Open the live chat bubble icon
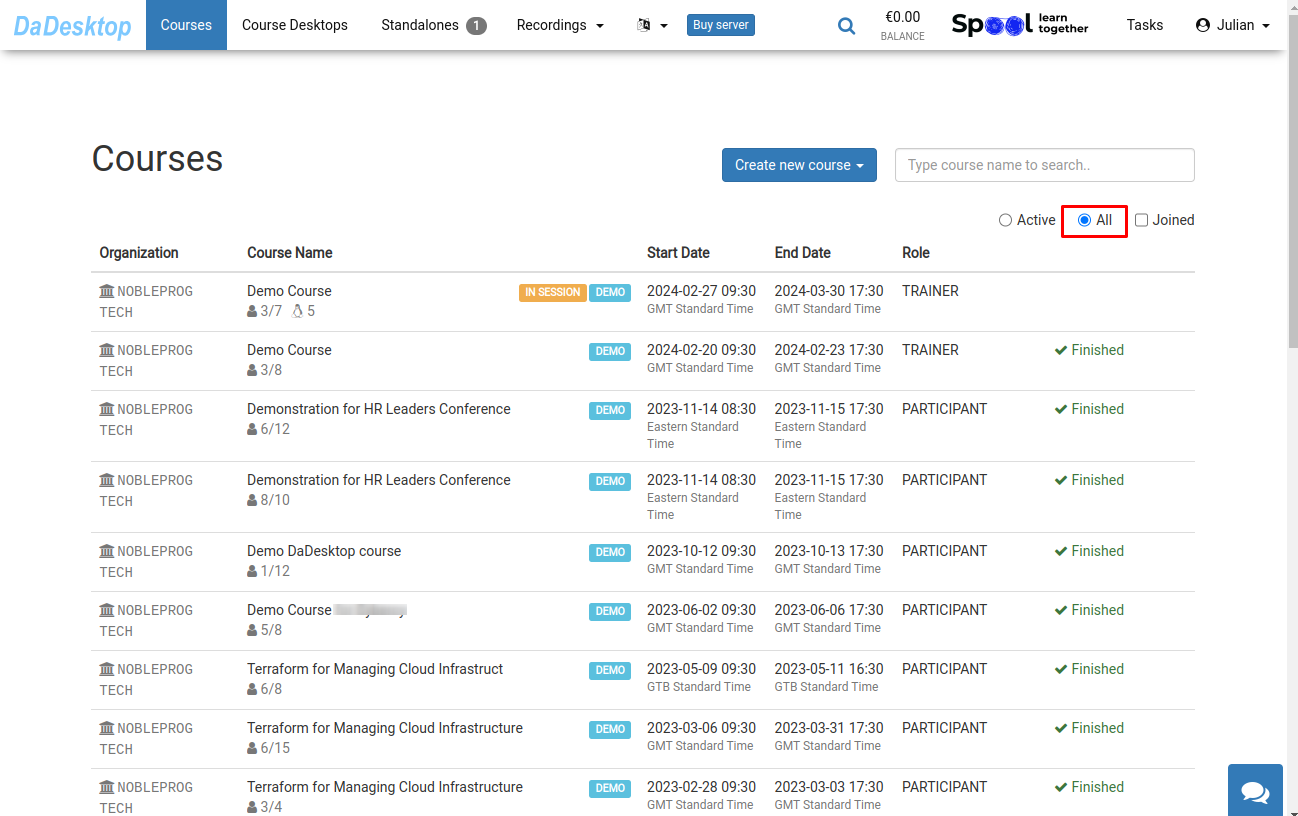The width and height of the screenshot is (1298, 816). pos(1255,791)
